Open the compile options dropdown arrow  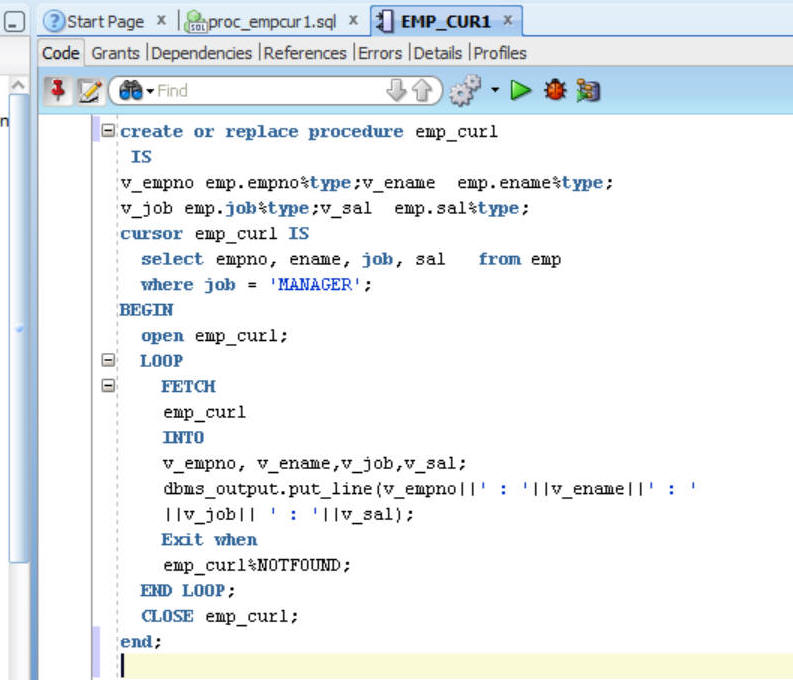(x=494, y=91)
